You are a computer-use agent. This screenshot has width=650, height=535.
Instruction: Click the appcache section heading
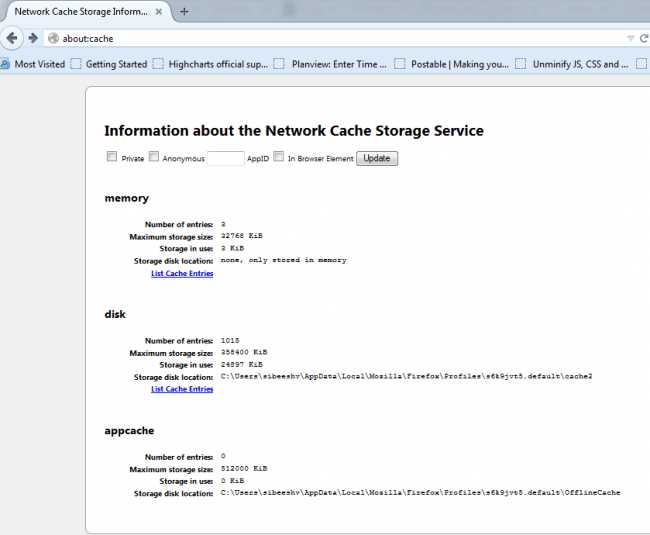coord(129,431)
